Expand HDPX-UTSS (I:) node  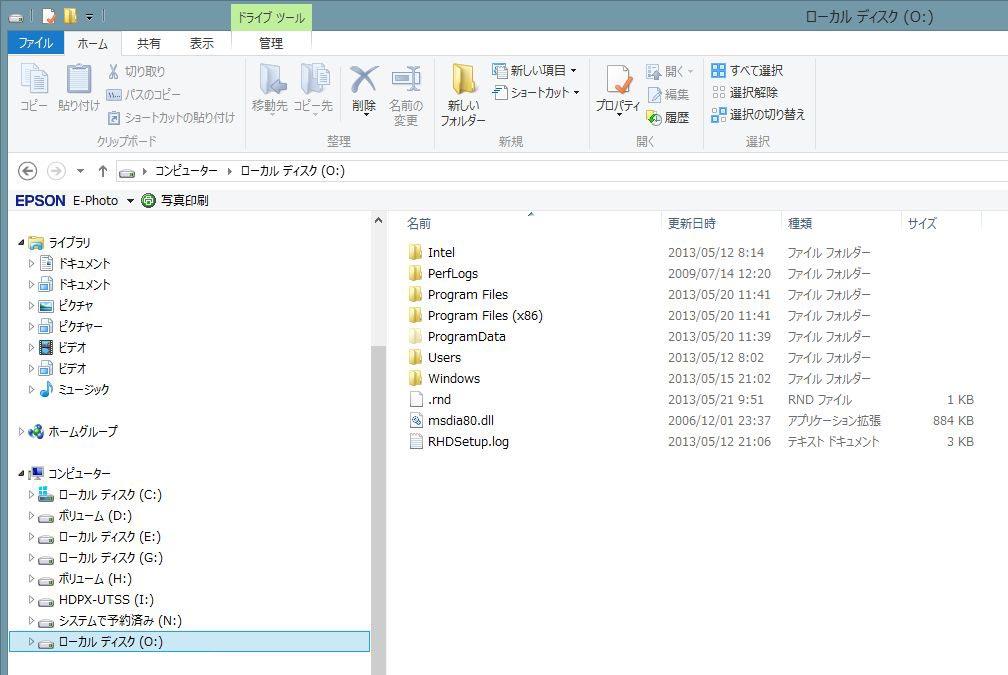click(x=31, y=600)
